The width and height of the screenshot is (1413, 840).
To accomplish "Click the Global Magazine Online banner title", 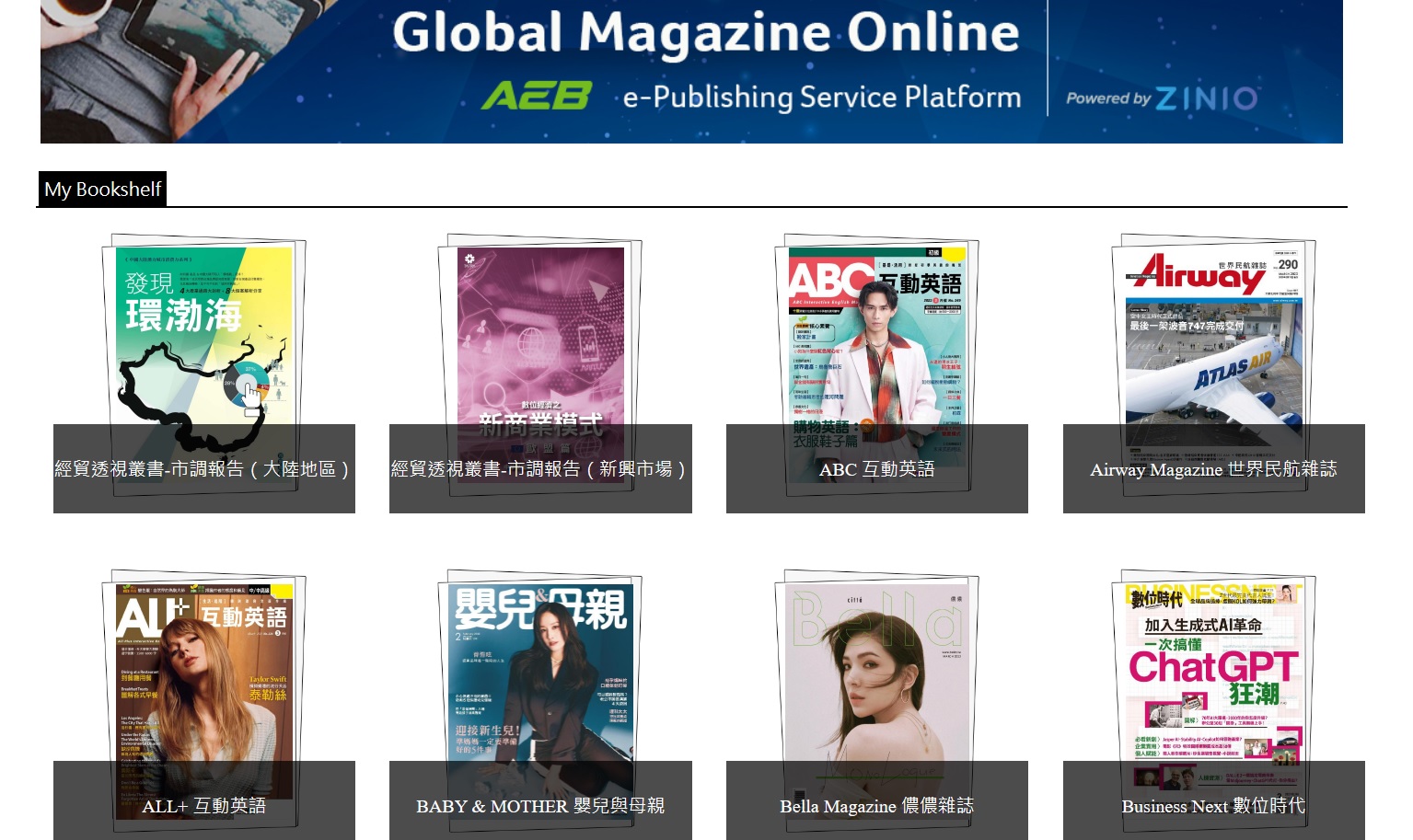I will tap(706, 32).
